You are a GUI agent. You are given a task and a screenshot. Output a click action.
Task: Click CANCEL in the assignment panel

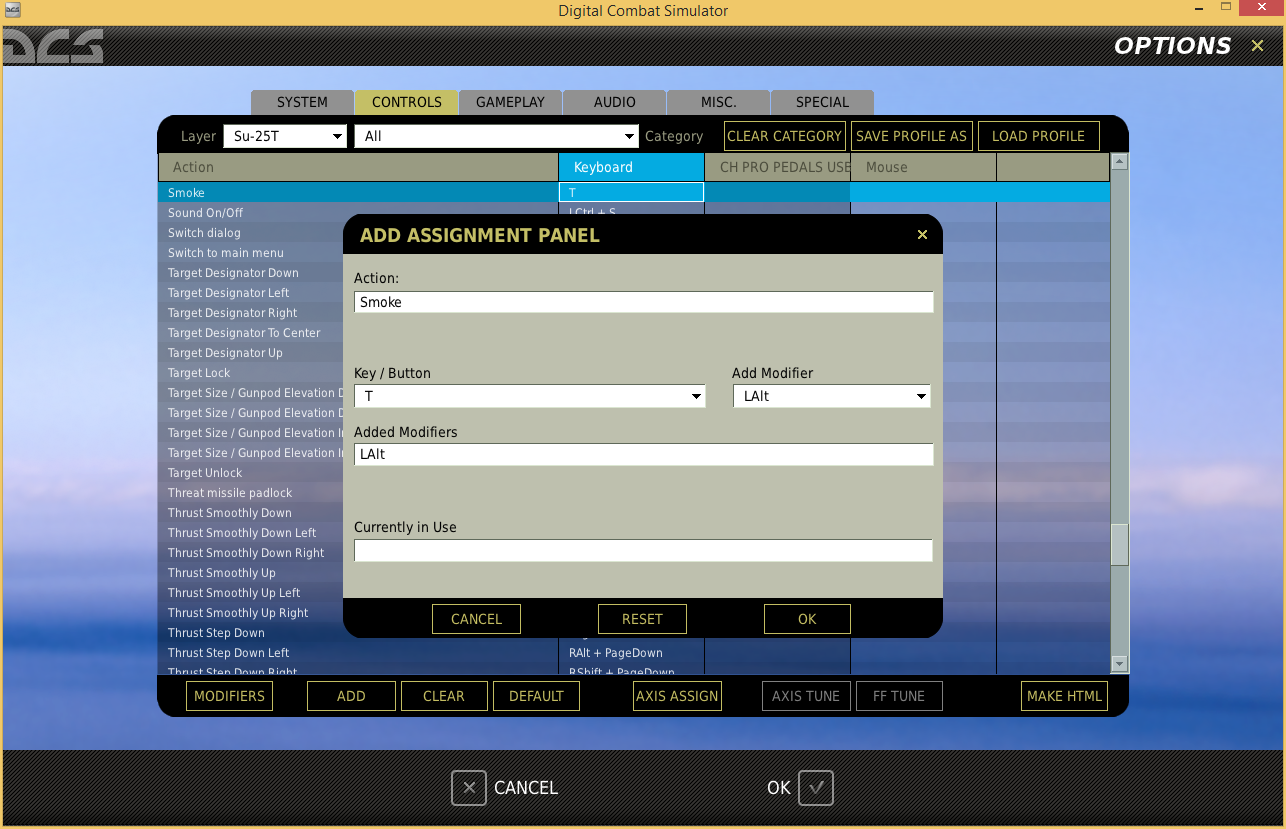[x=476, y=619]
